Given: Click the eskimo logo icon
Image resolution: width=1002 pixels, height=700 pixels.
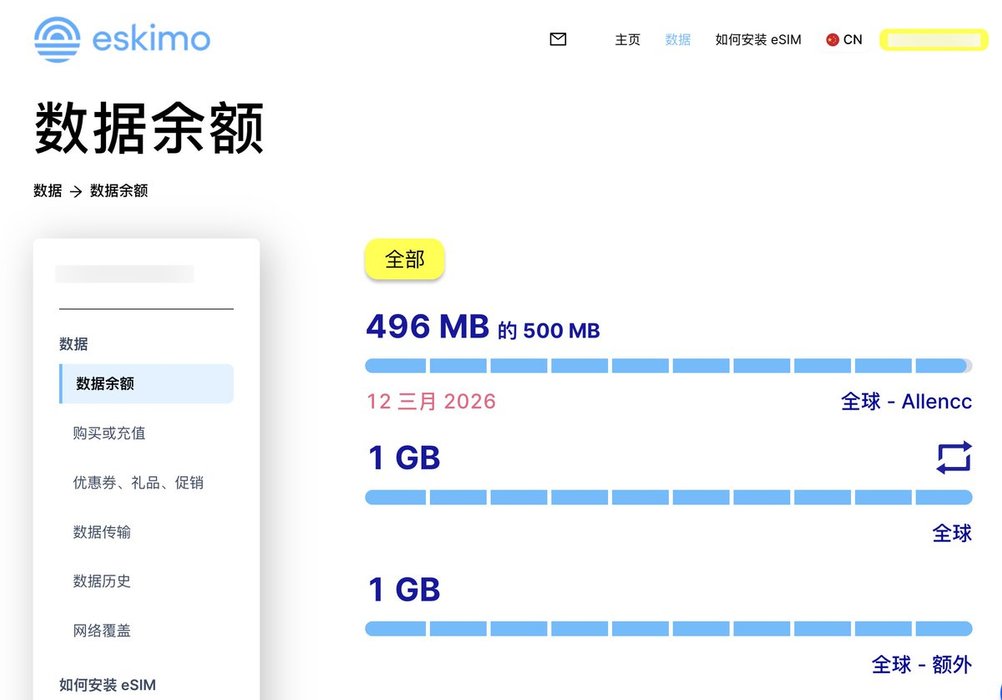Looking at the screenshot, I should point(58,40).
